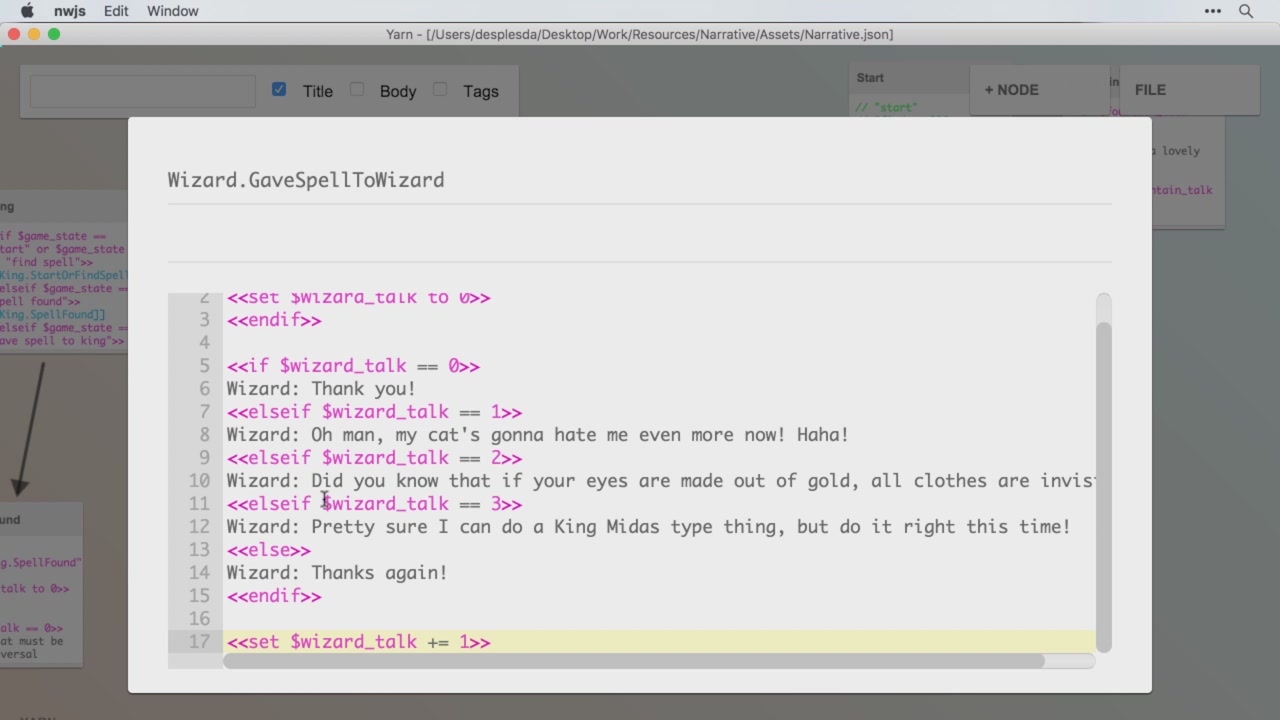Click line number 4 in gutter
The image size is (1280, 720).
tap(204, 343)
